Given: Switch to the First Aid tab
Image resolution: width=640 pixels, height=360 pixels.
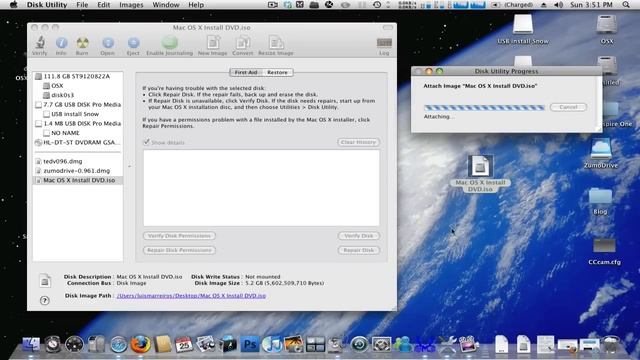Looking at the screenshot, I should (246, 72).
